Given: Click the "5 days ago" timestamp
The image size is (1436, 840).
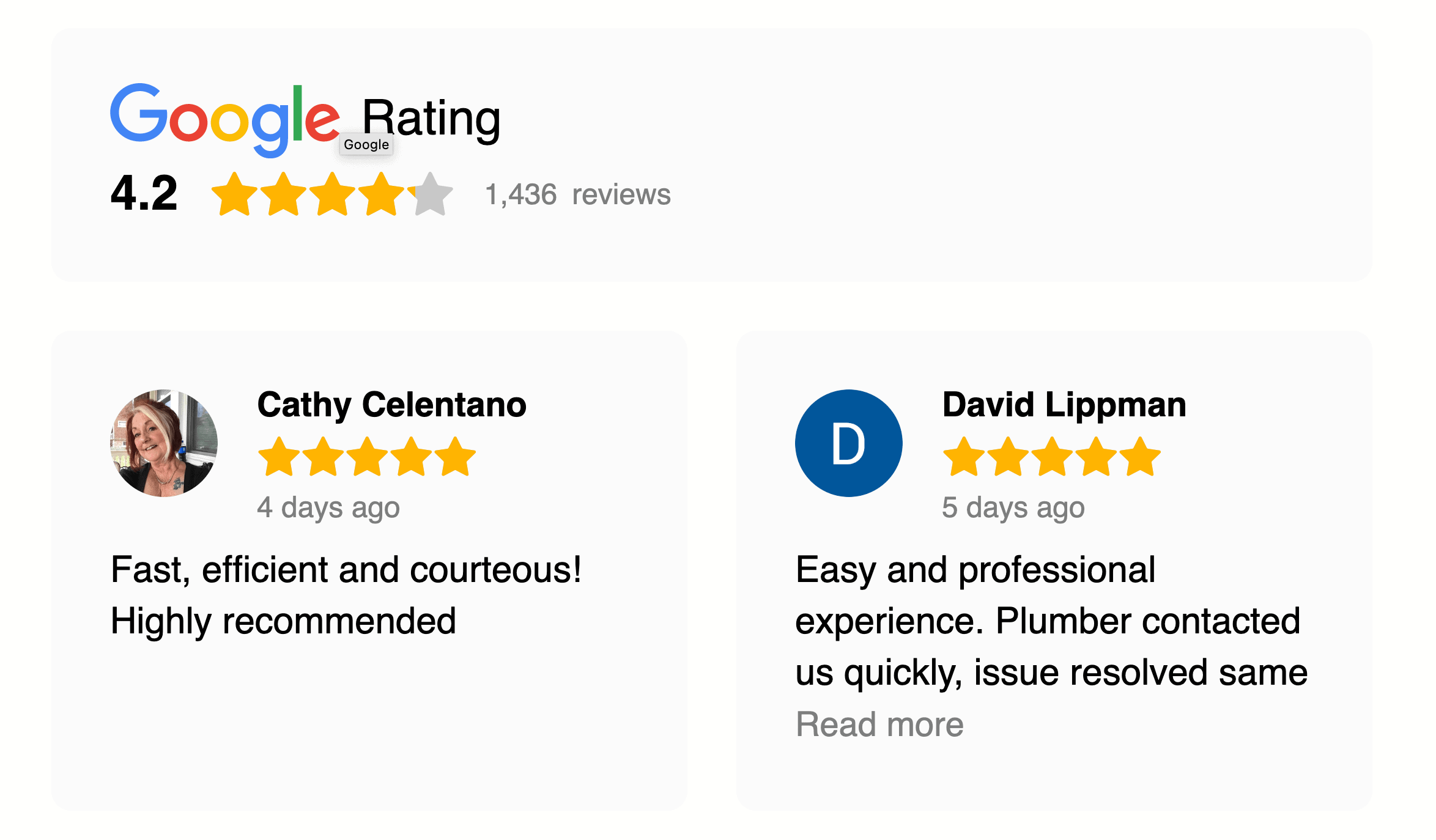Looking at the screenshot, I should (1013, 507).
